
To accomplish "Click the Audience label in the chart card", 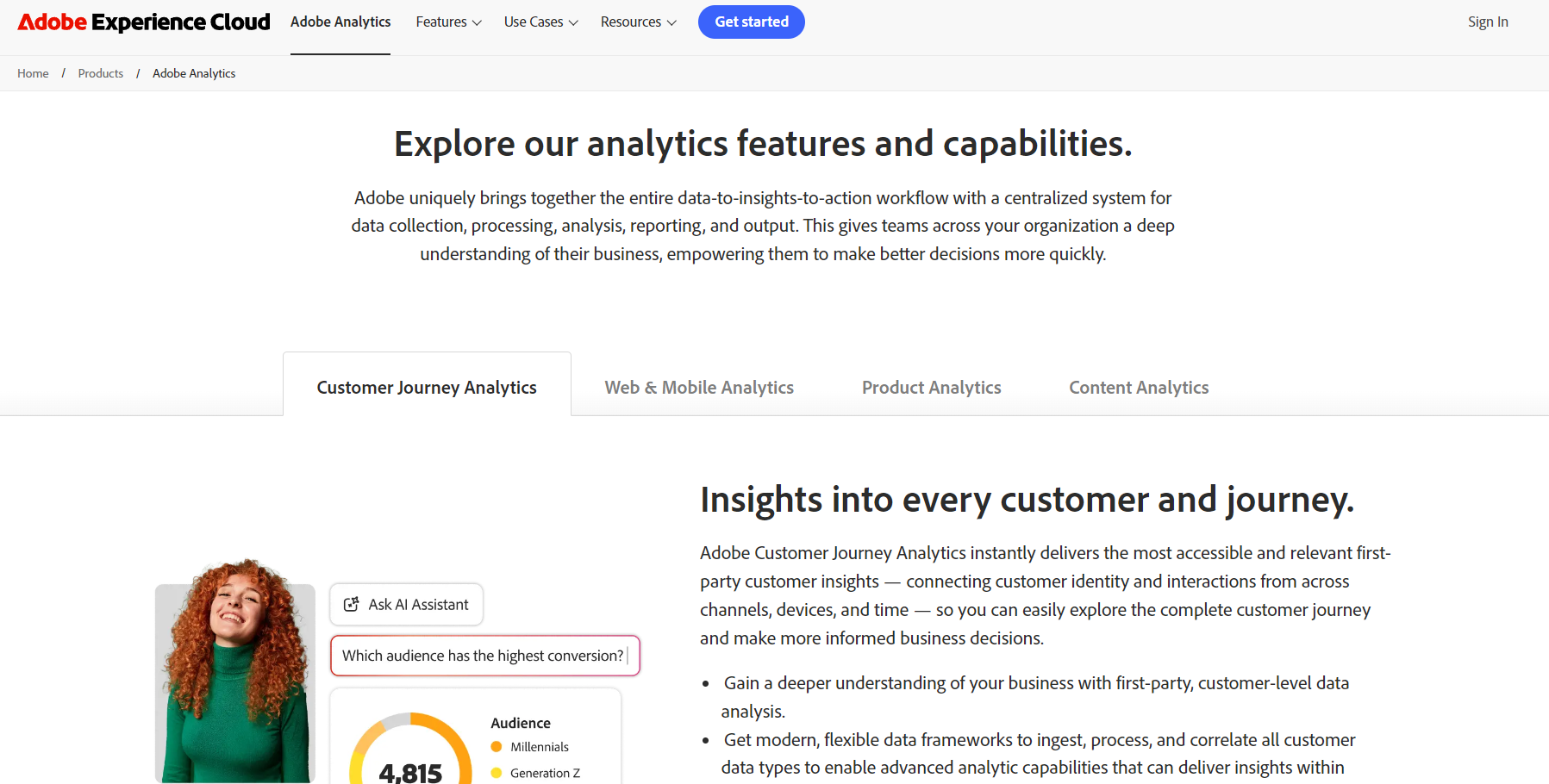I will [x=521, y=723].
